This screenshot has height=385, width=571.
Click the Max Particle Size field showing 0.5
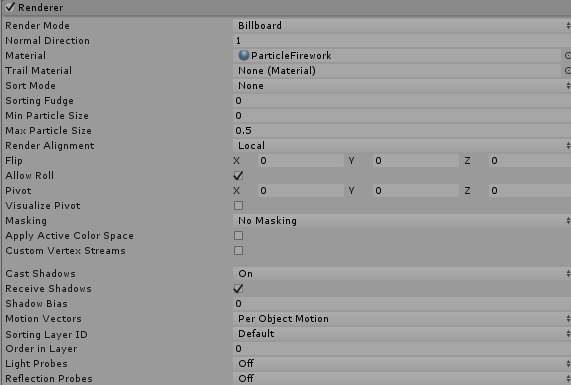[x=402, y=130]
